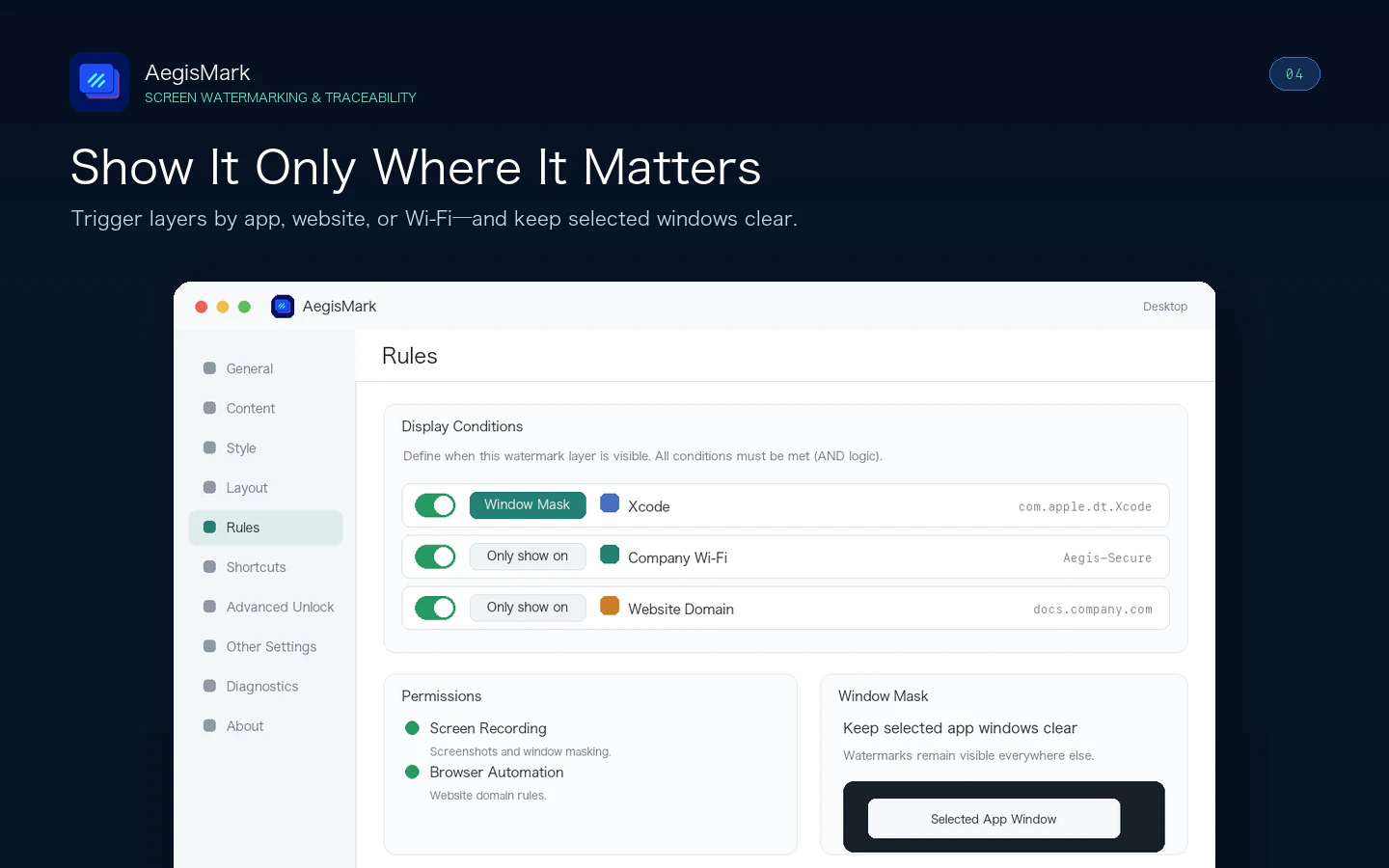This screenshot has width=1389, height=868.
Task: Click the Selected App Window button
Action: coord(994,819)
